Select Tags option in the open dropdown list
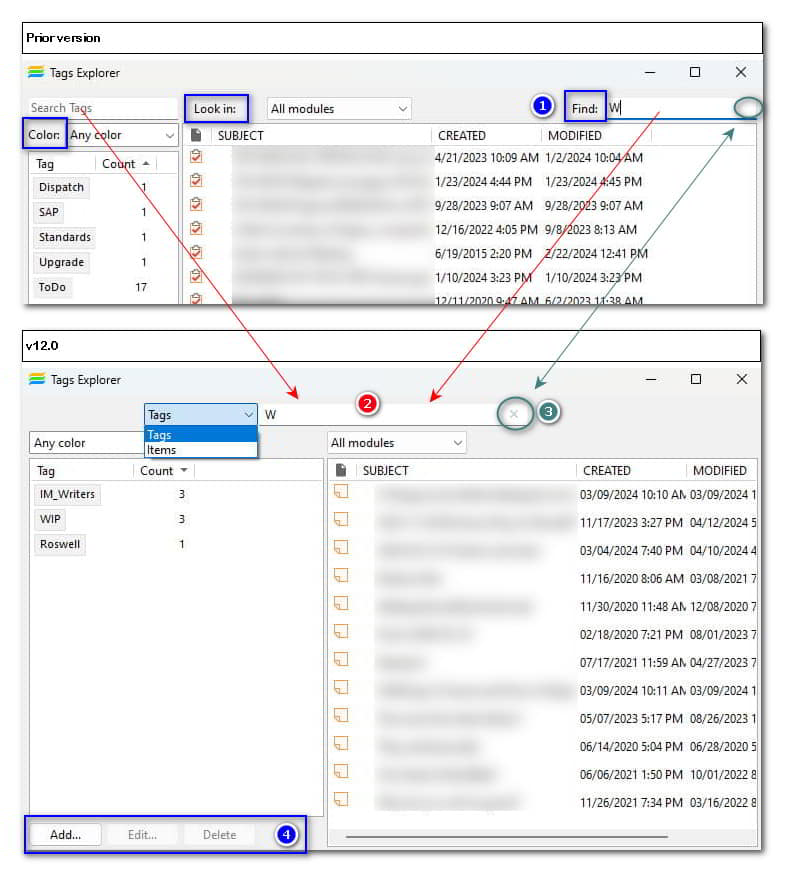 click(x=200, y=434)
